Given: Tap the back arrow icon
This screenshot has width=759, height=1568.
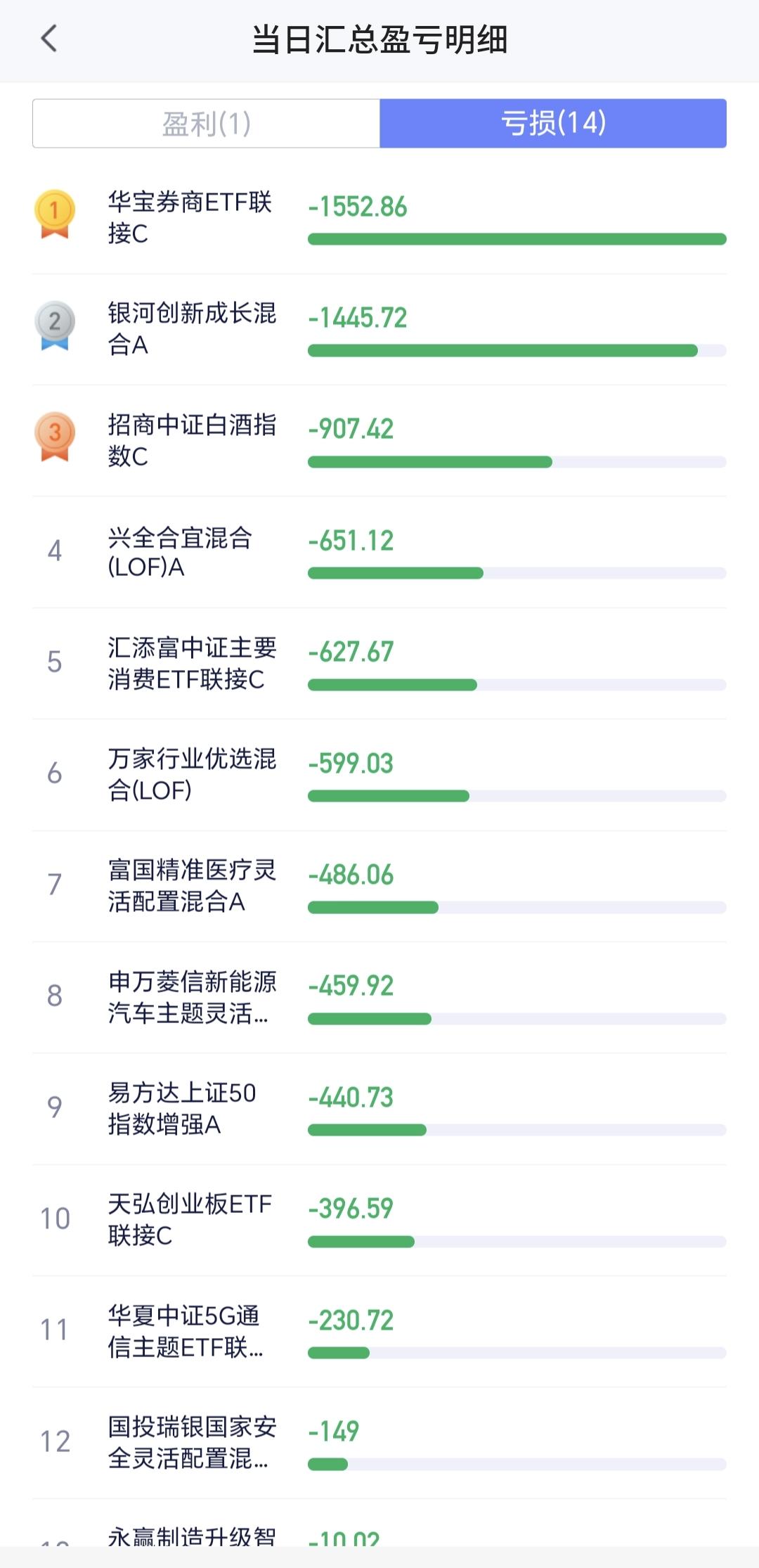Looking at the screenshot, I should click(x=48, y=39).
